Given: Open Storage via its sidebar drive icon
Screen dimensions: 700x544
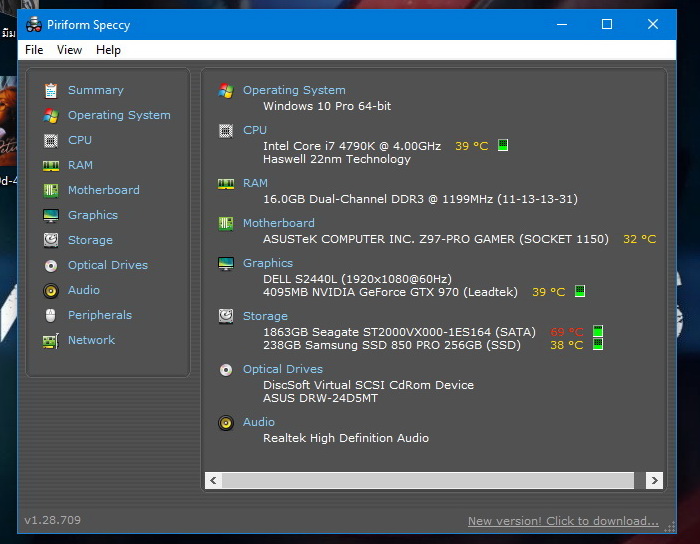Looking at the screenshot, I should coord(50,240).
